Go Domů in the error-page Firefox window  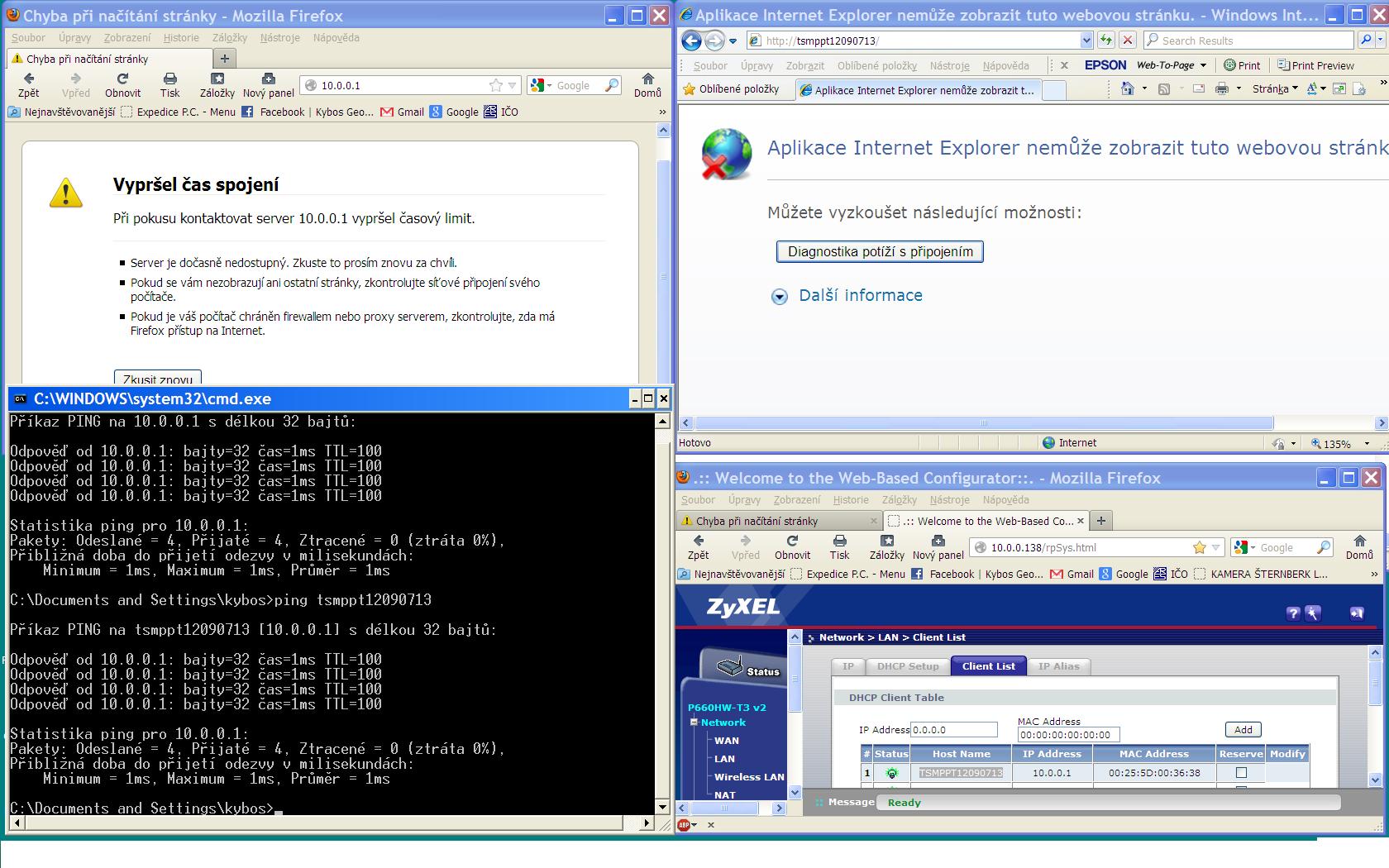[647, 84]
